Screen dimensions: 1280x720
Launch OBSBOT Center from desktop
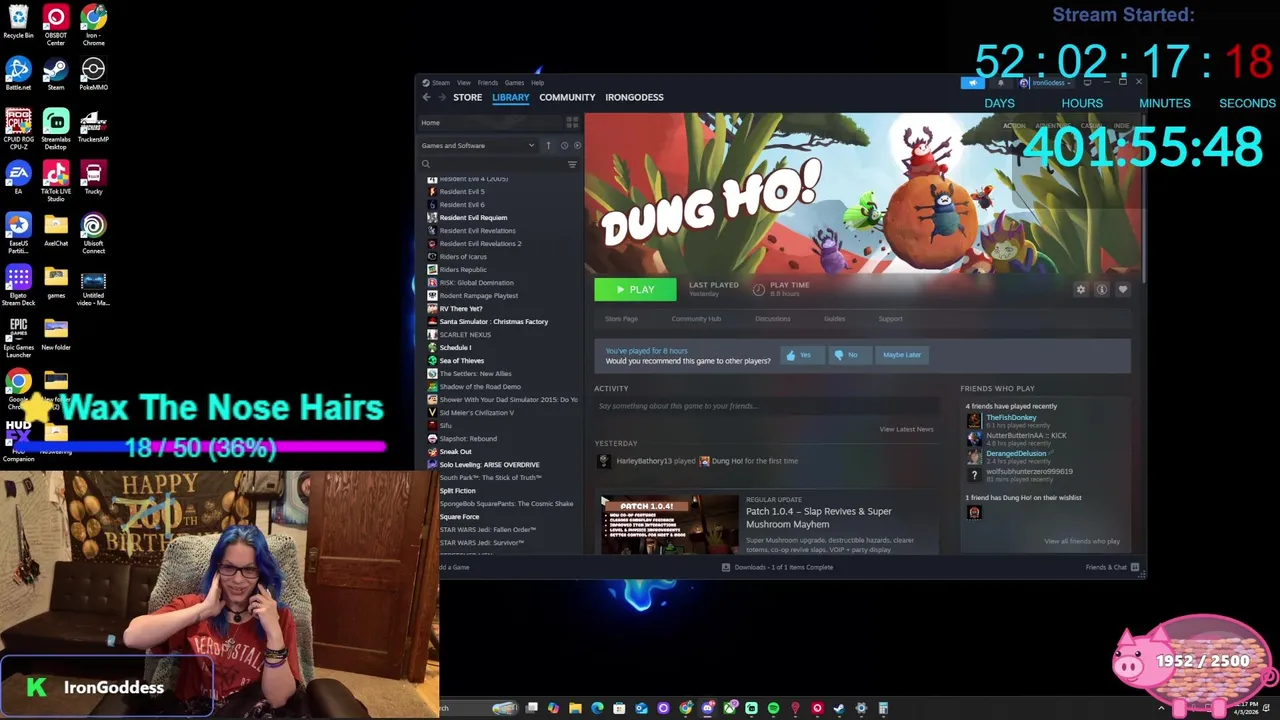point(56,24)
